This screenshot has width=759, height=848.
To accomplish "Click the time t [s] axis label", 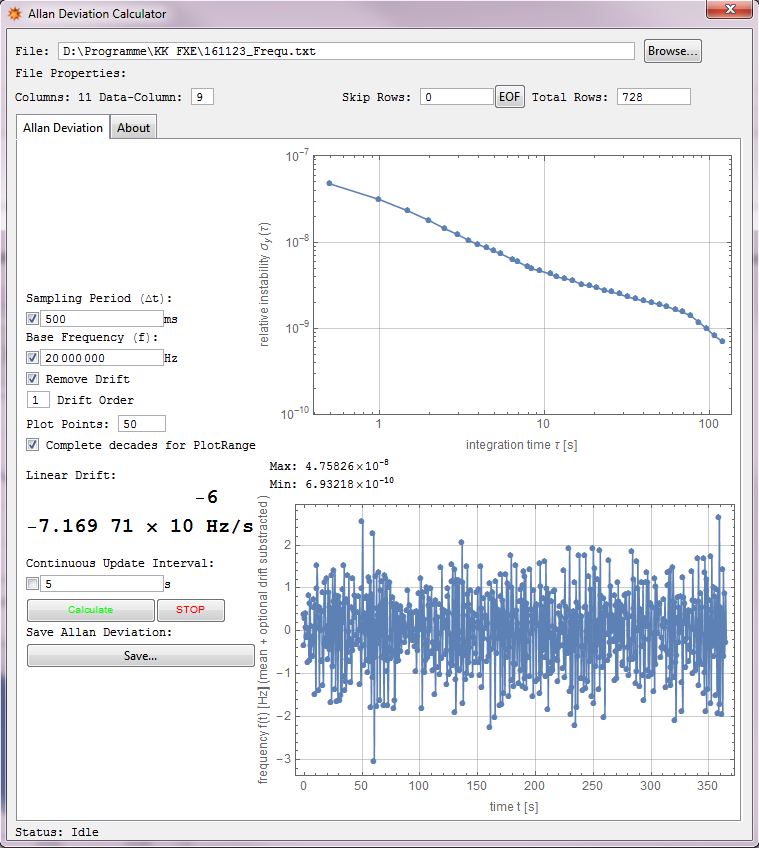I will (x=514, y=806).
